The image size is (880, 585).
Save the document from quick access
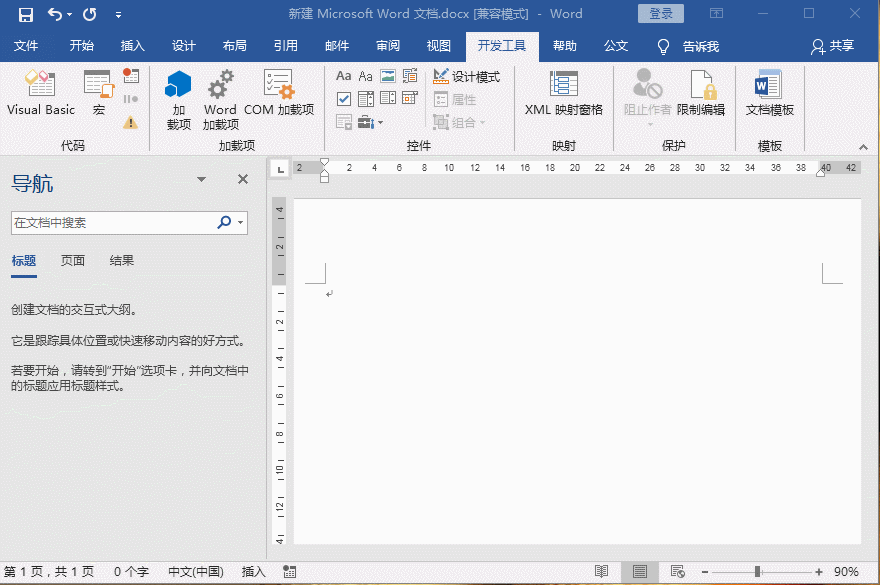point(26,15)
